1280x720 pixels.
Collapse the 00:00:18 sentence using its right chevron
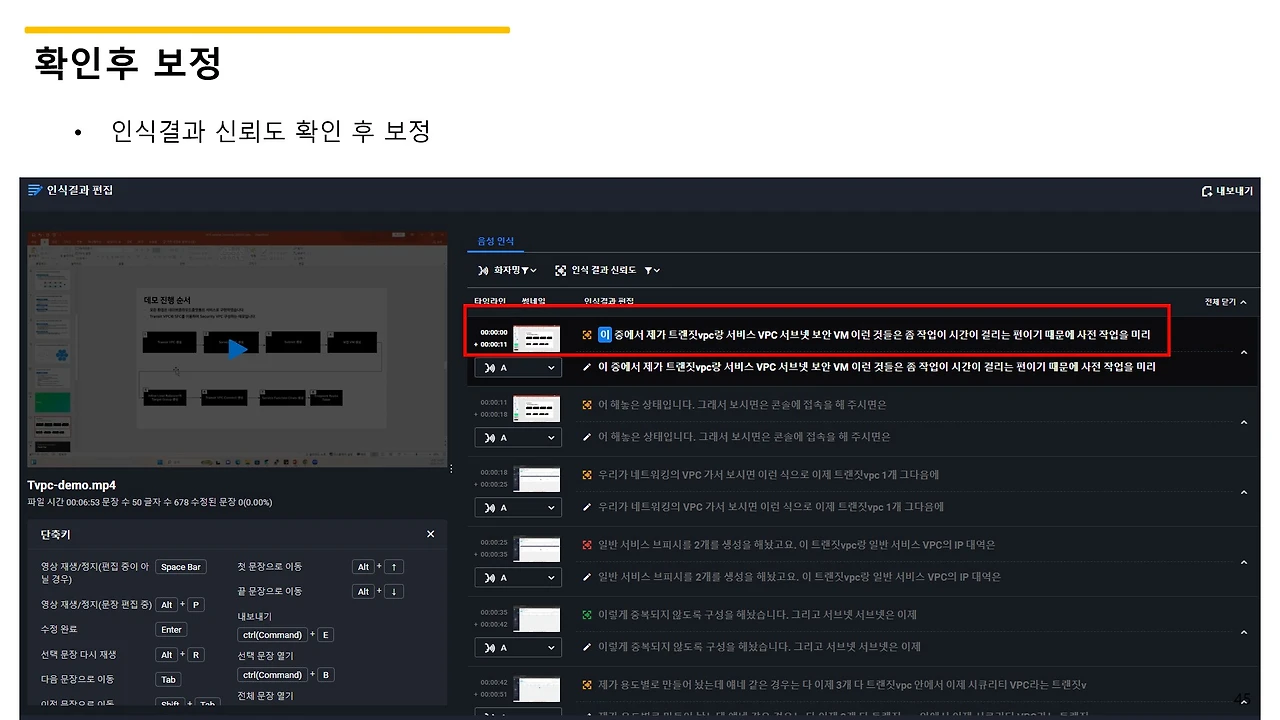click(x=1243, y=491)
